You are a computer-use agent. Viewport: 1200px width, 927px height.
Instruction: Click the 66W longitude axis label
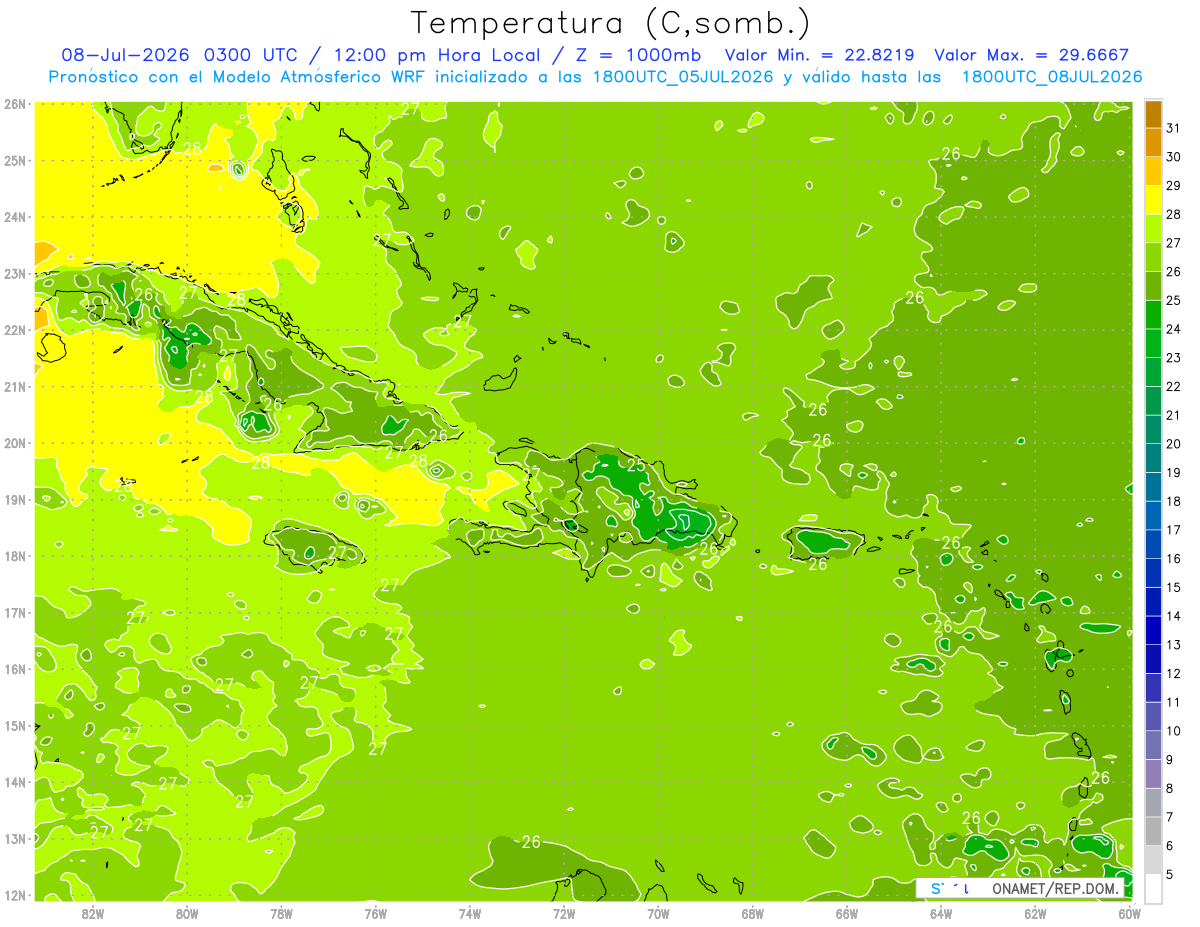[x=847, y=913]
